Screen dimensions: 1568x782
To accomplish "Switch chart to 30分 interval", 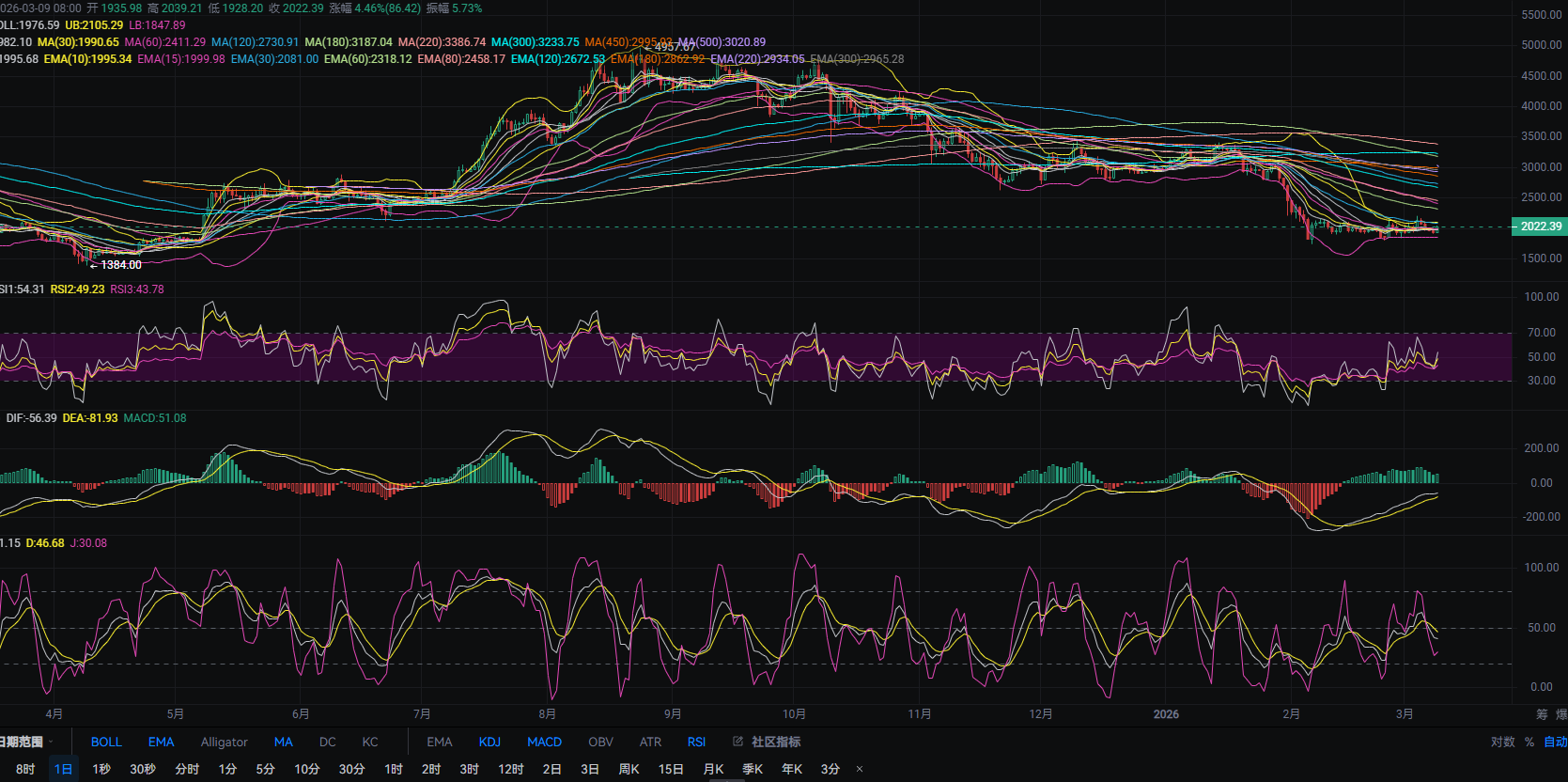I will pos(351,769).
